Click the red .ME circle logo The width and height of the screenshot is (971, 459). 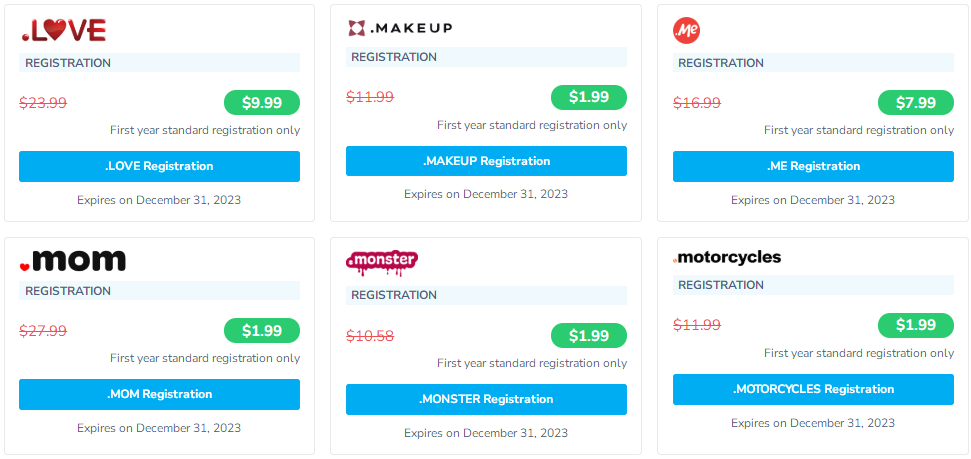687,31
